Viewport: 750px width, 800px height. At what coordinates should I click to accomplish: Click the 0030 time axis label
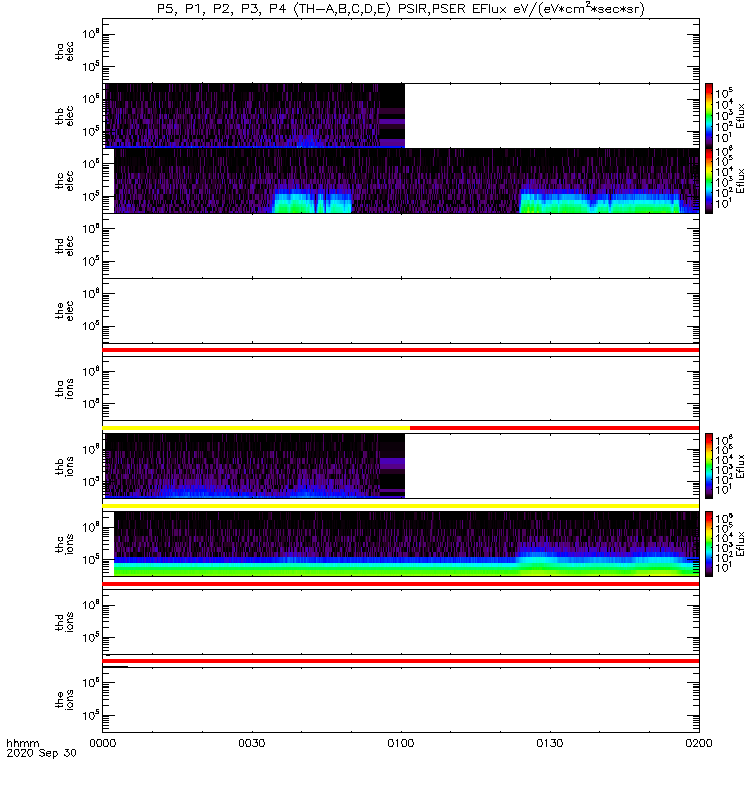(x=252, y=743)
